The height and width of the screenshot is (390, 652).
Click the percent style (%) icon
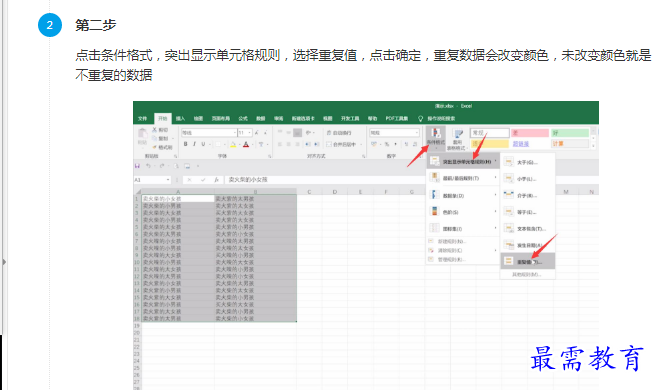click(x=387, y=144)
